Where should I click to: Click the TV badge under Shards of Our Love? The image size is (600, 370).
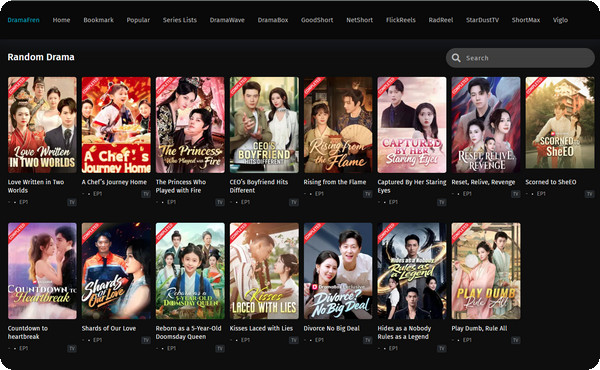[x=146, y=340]
